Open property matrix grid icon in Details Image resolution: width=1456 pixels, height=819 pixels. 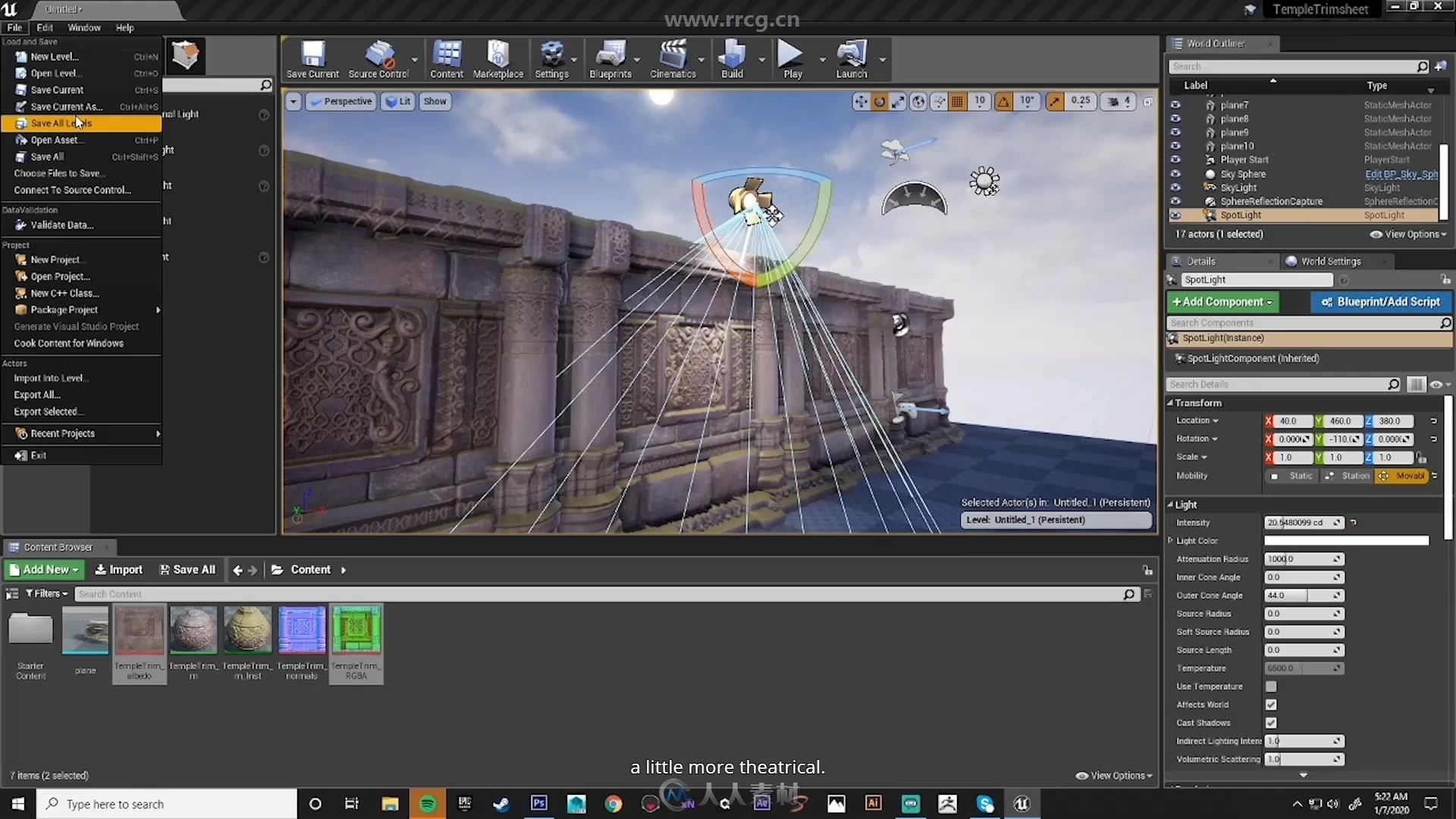(1415, 384)
